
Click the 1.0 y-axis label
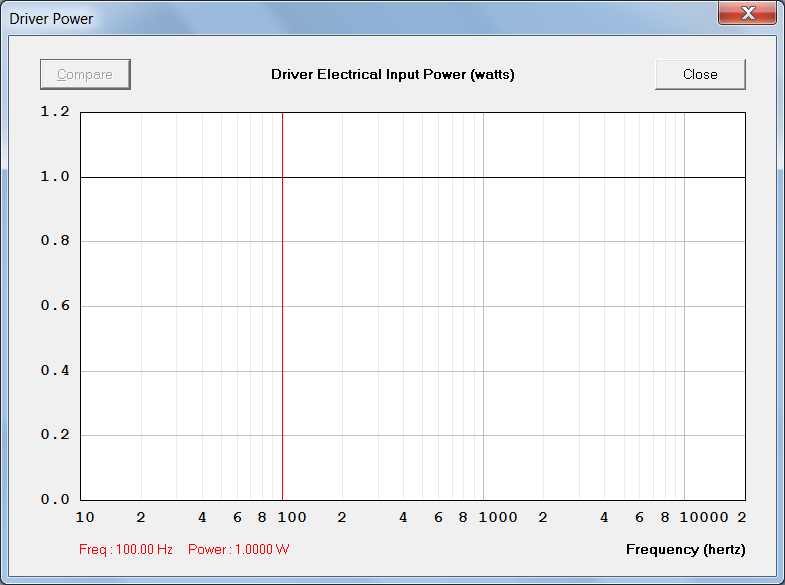[x=55, y=176]
